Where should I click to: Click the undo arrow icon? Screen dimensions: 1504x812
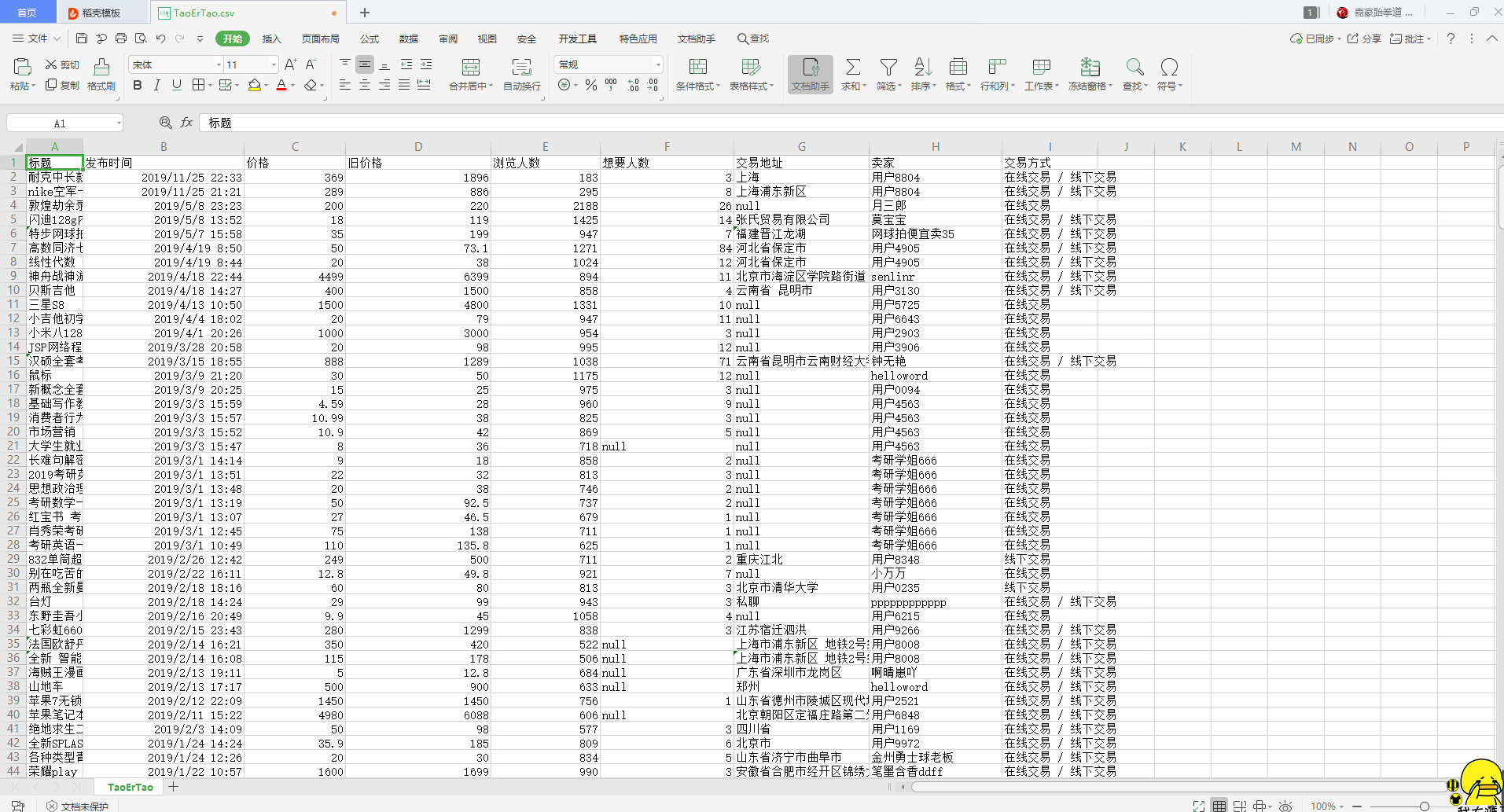coord(160,39)
